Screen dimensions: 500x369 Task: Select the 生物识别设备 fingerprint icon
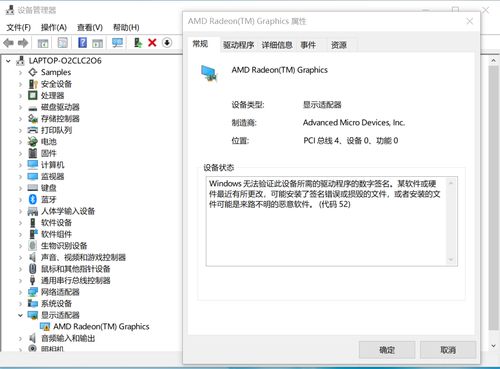33,246
